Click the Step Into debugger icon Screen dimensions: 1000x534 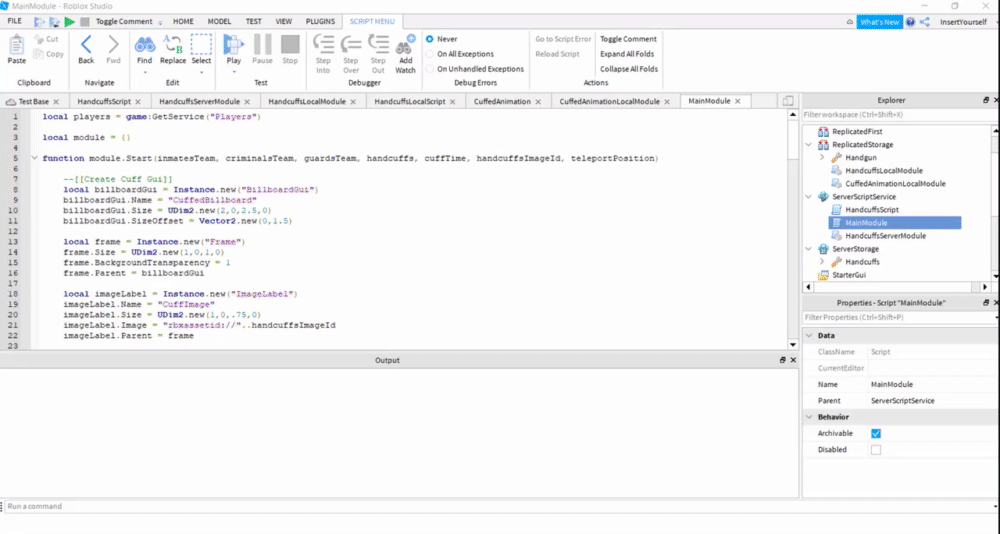click(x=323, y=44)
